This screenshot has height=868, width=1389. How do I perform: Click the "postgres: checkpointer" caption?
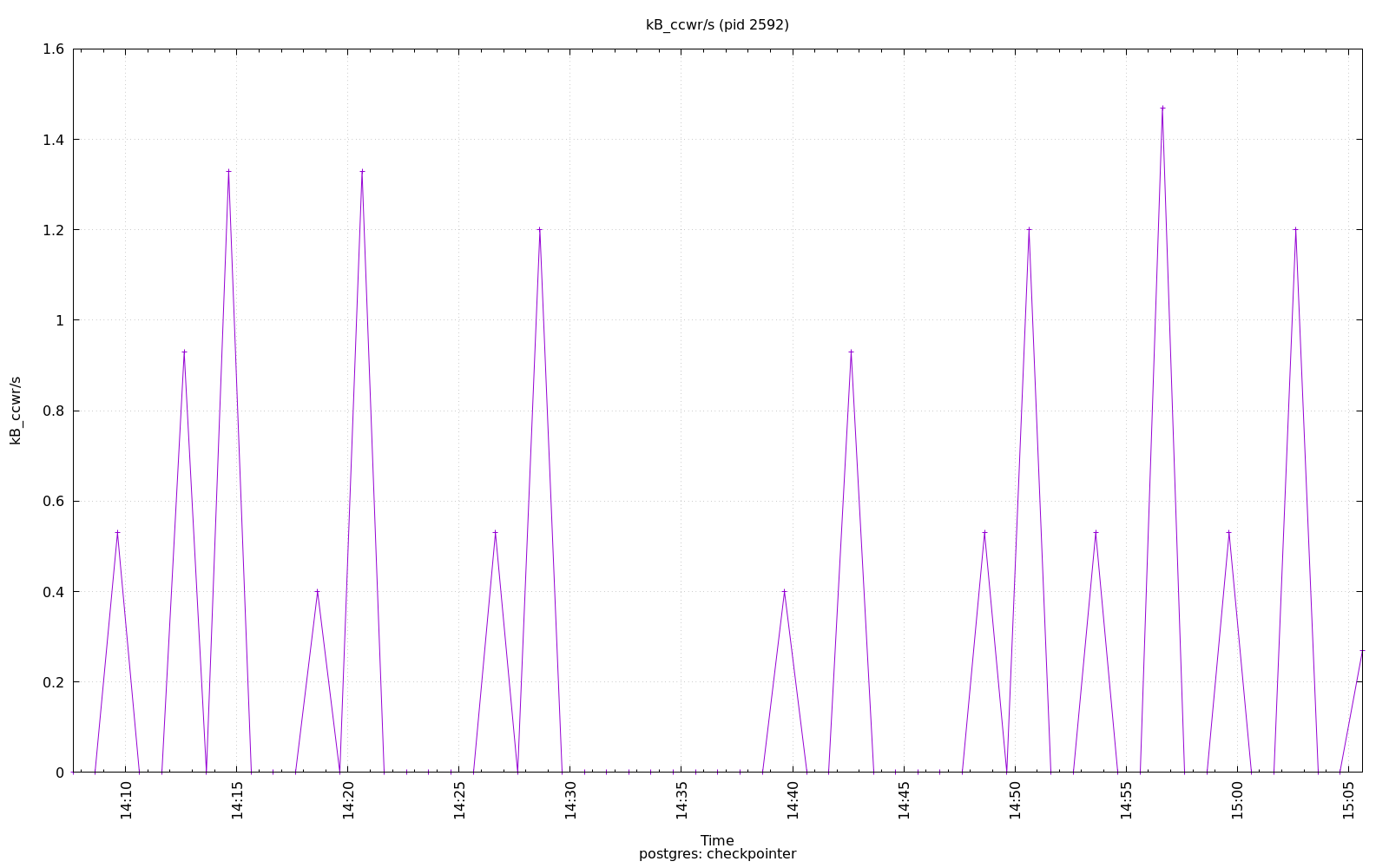click(717, 854)
